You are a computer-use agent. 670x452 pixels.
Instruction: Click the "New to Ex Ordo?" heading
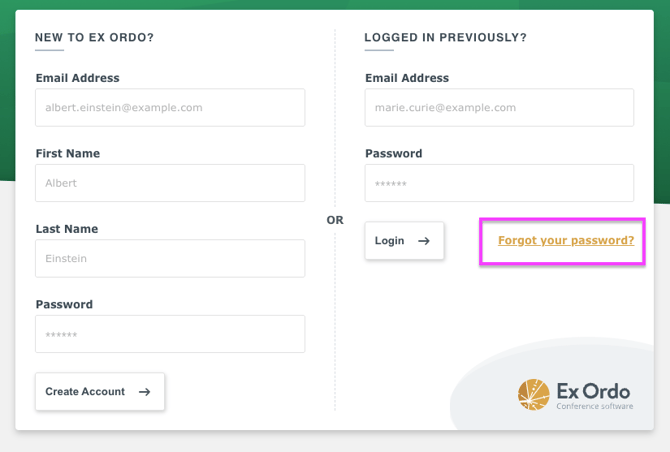[x=94, y=38]
